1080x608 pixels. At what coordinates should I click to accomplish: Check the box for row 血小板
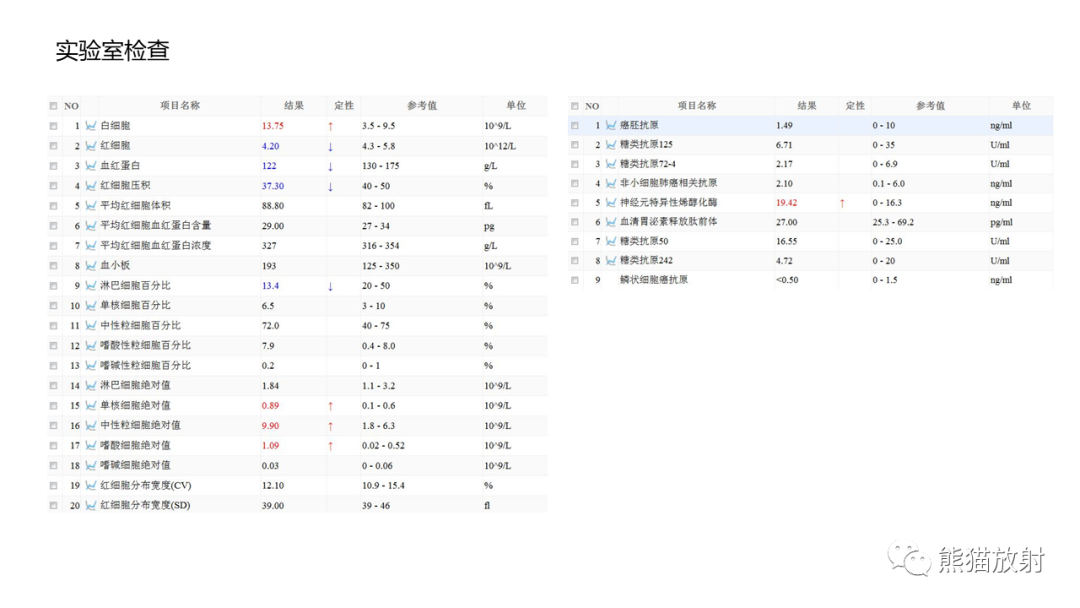(x=53, y=266)
